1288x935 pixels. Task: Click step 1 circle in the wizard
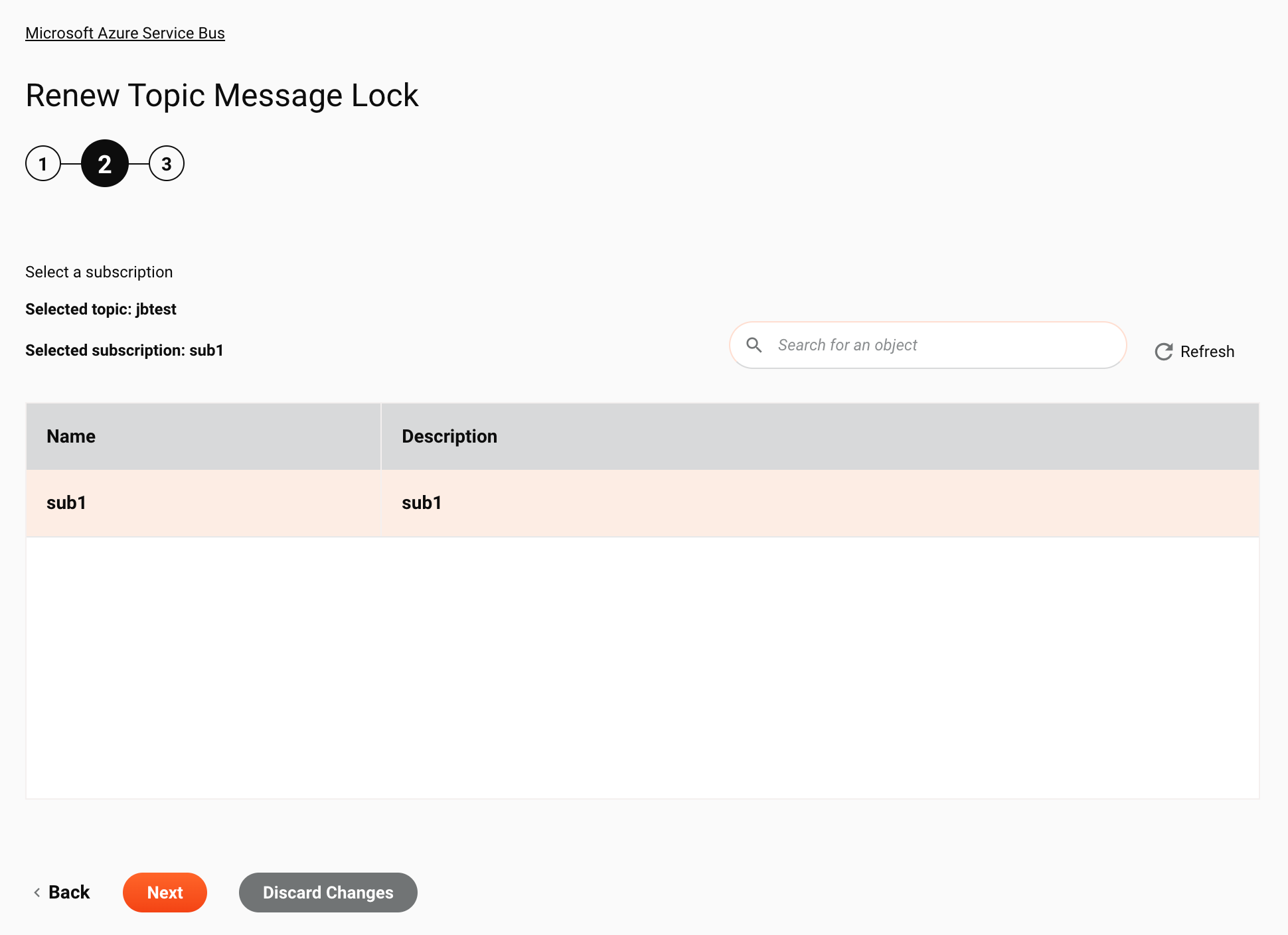click(43, 164)
